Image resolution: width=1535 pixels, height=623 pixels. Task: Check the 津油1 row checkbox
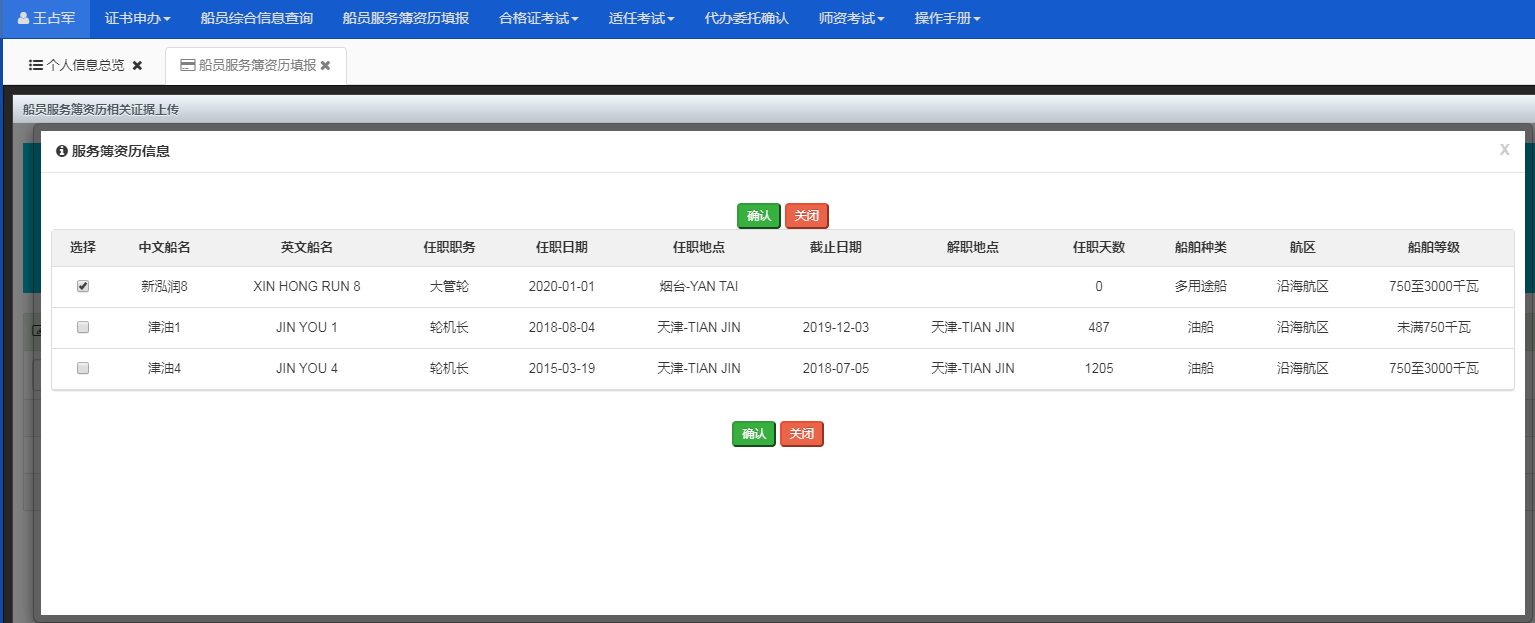pyautogui.click(x=83, y=327)
